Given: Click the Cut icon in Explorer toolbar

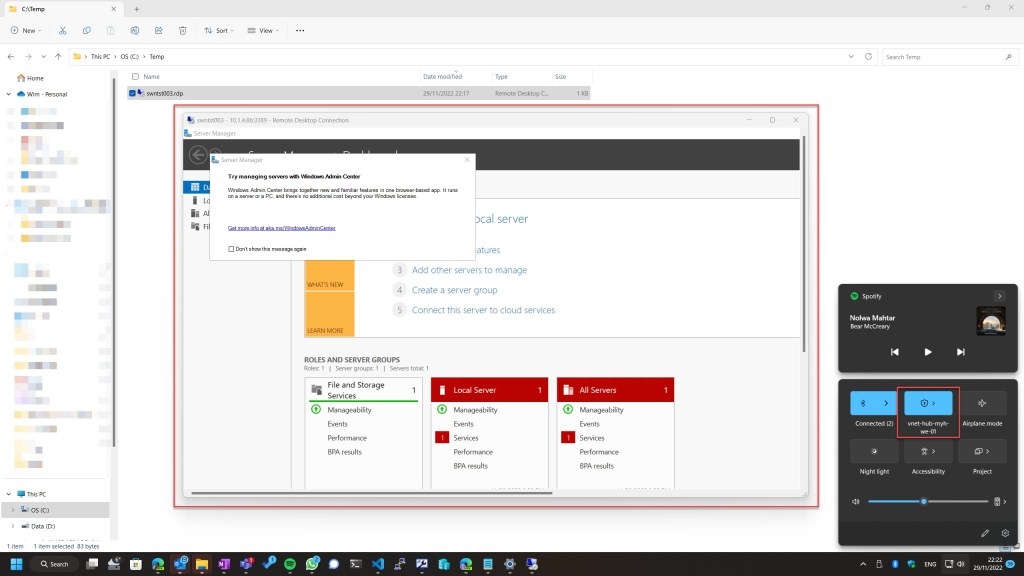Looking at the screenshot, I should point(63,31).
